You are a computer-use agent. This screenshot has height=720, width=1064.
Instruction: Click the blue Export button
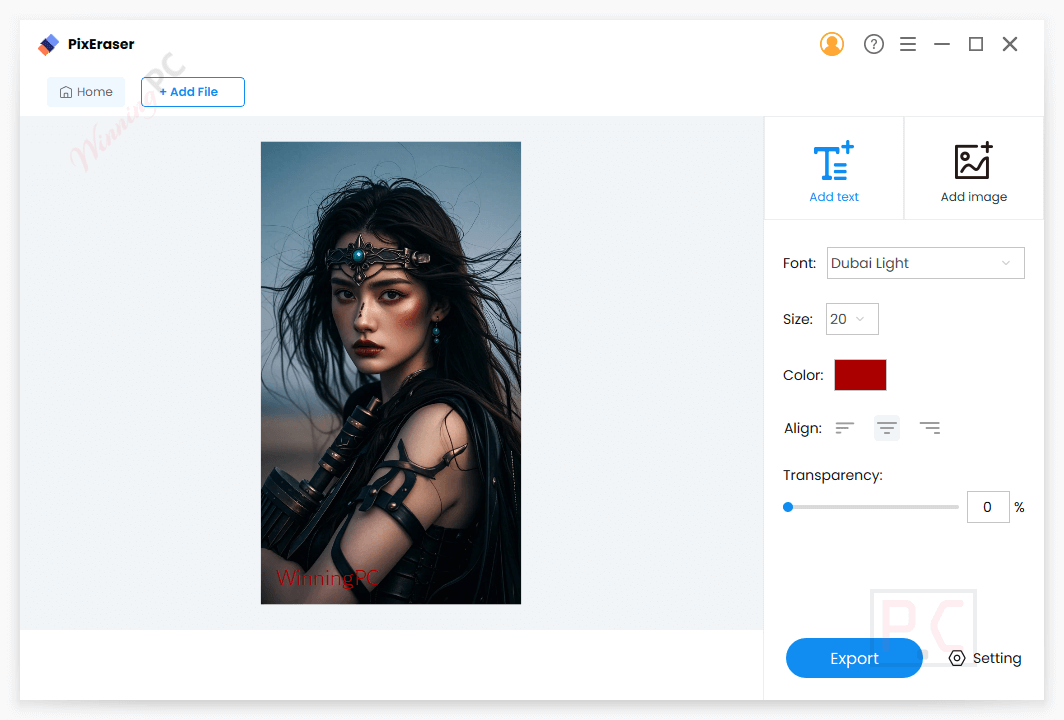pyautogui.click(x=854, y=658)
